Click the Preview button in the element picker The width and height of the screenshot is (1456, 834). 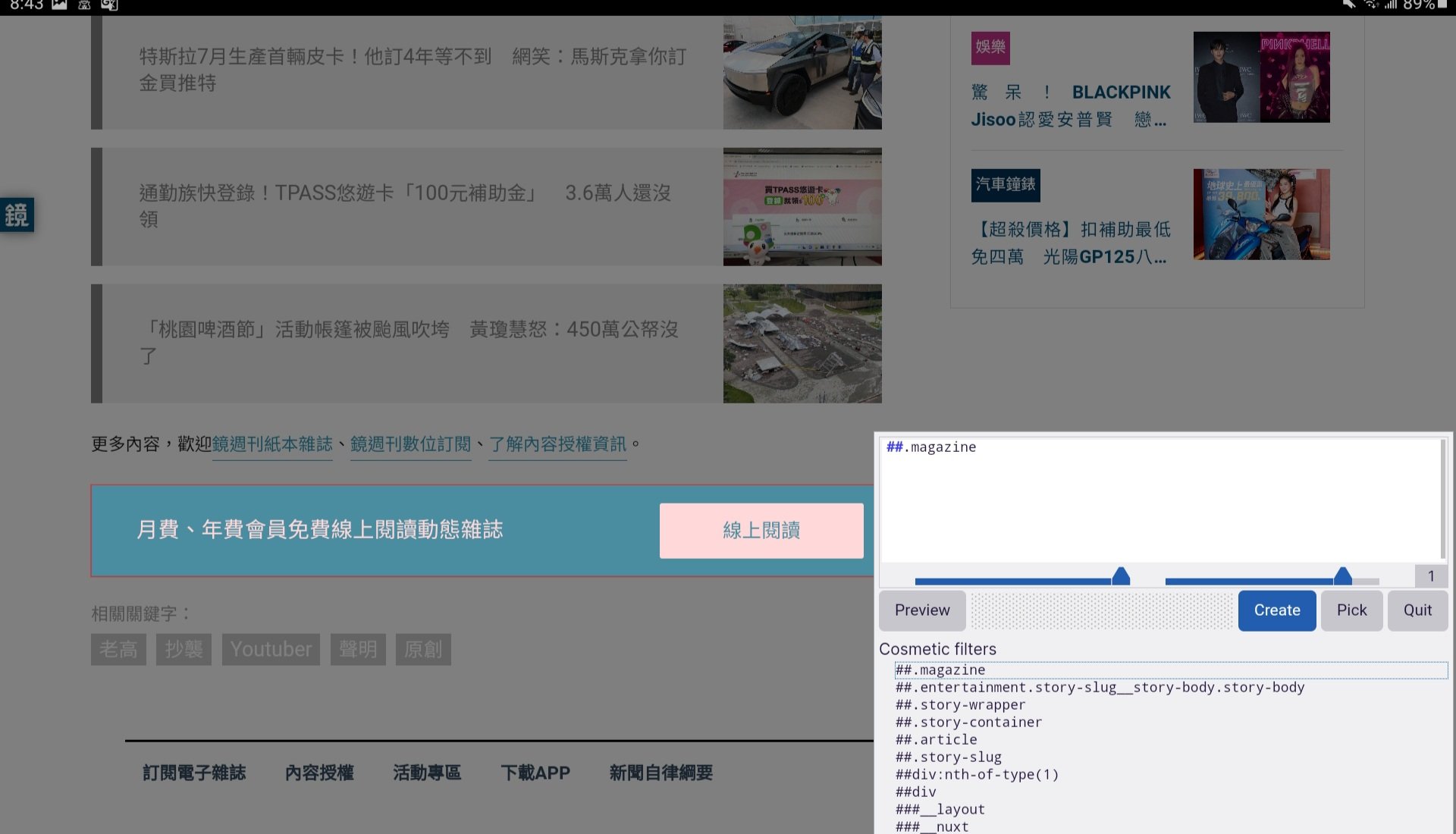pos(921,610)
